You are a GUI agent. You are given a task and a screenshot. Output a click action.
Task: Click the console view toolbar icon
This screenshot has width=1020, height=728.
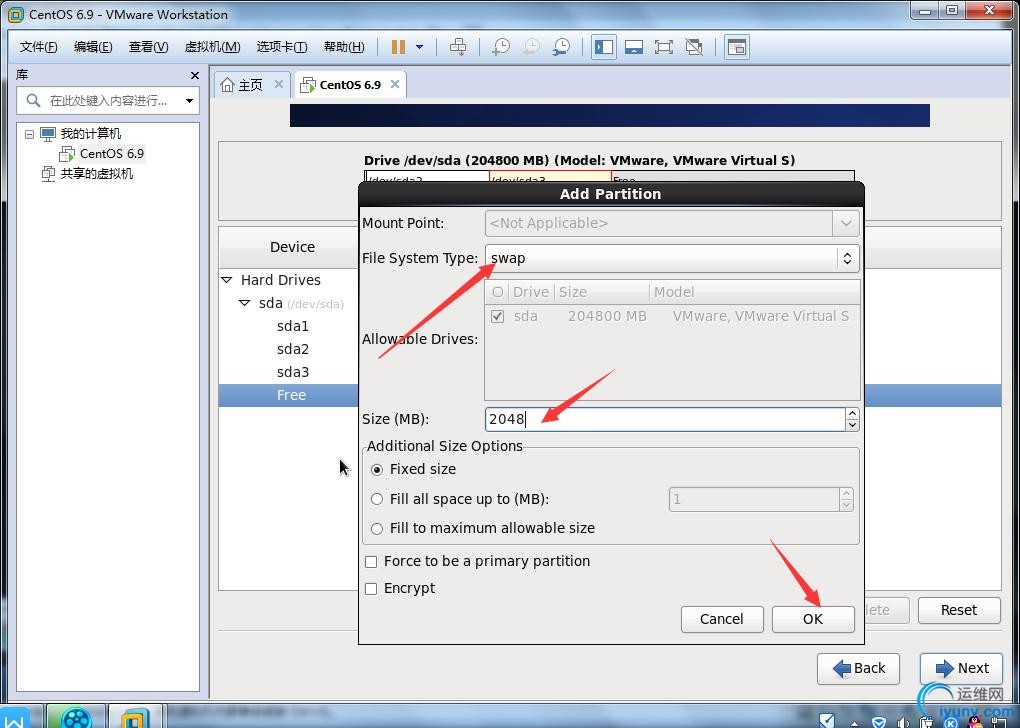coord(634,47)
